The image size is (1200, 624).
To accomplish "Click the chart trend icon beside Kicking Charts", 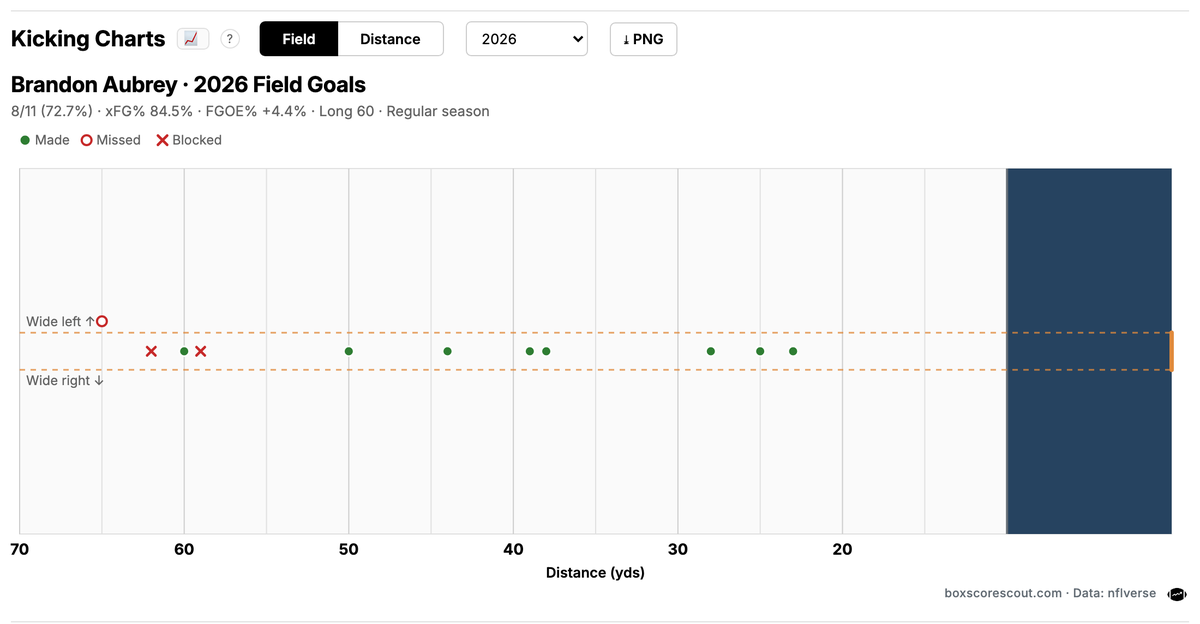I will [192, 39].
